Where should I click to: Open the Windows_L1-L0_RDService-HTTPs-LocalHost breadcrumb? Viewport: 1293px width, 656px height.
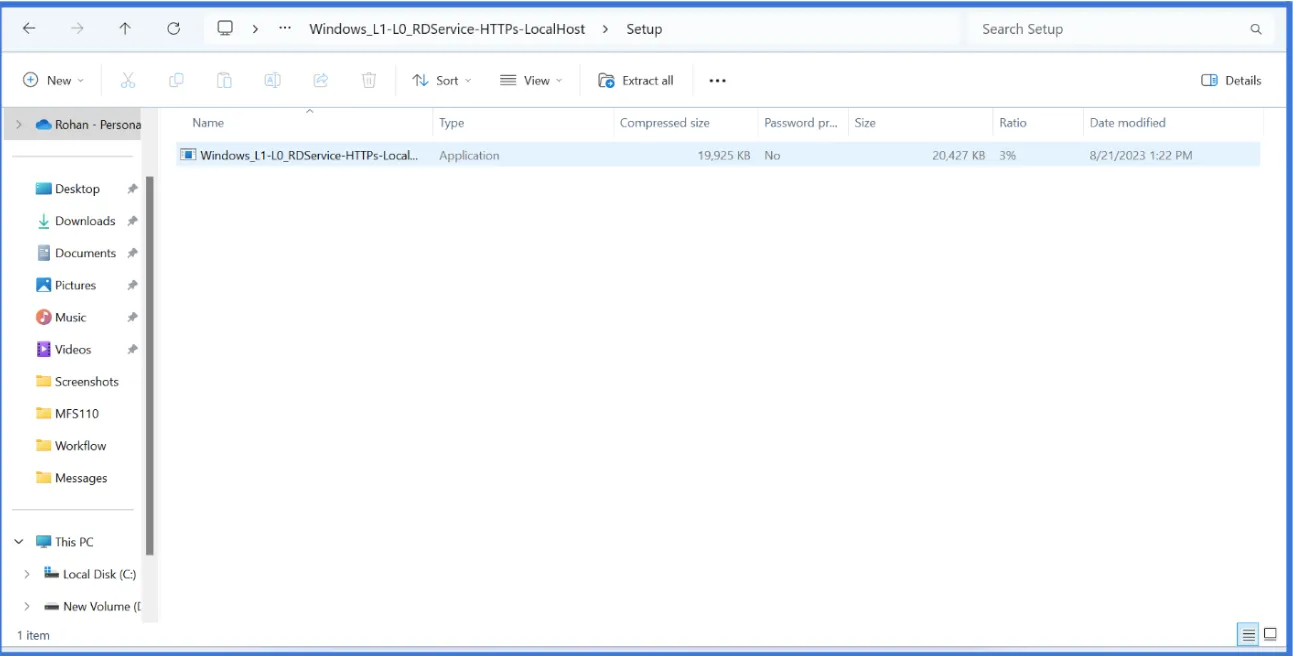click(x=447, y=29)
